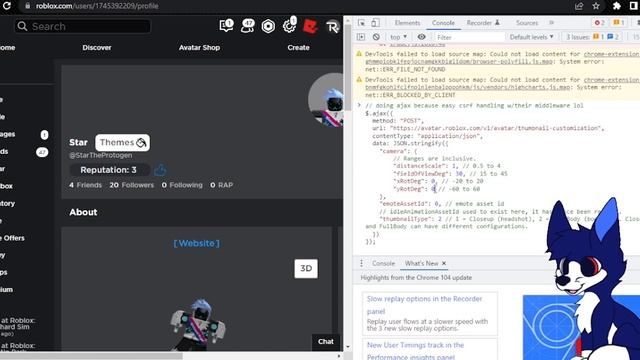Screen dimensions: 640x360
Task: Open the Roblox settings gear icon
Action: coord(289,26)
